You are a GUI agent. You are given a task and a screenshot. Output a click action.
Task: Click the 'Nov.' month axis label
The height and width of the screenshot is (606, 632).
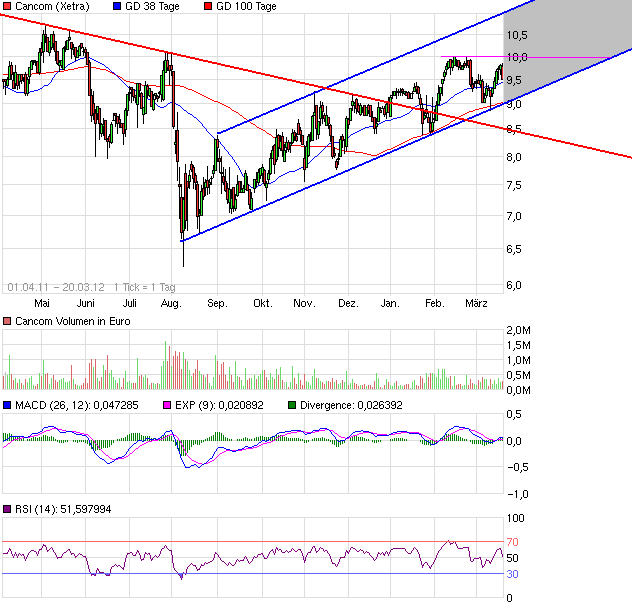(x=304, y=303)
